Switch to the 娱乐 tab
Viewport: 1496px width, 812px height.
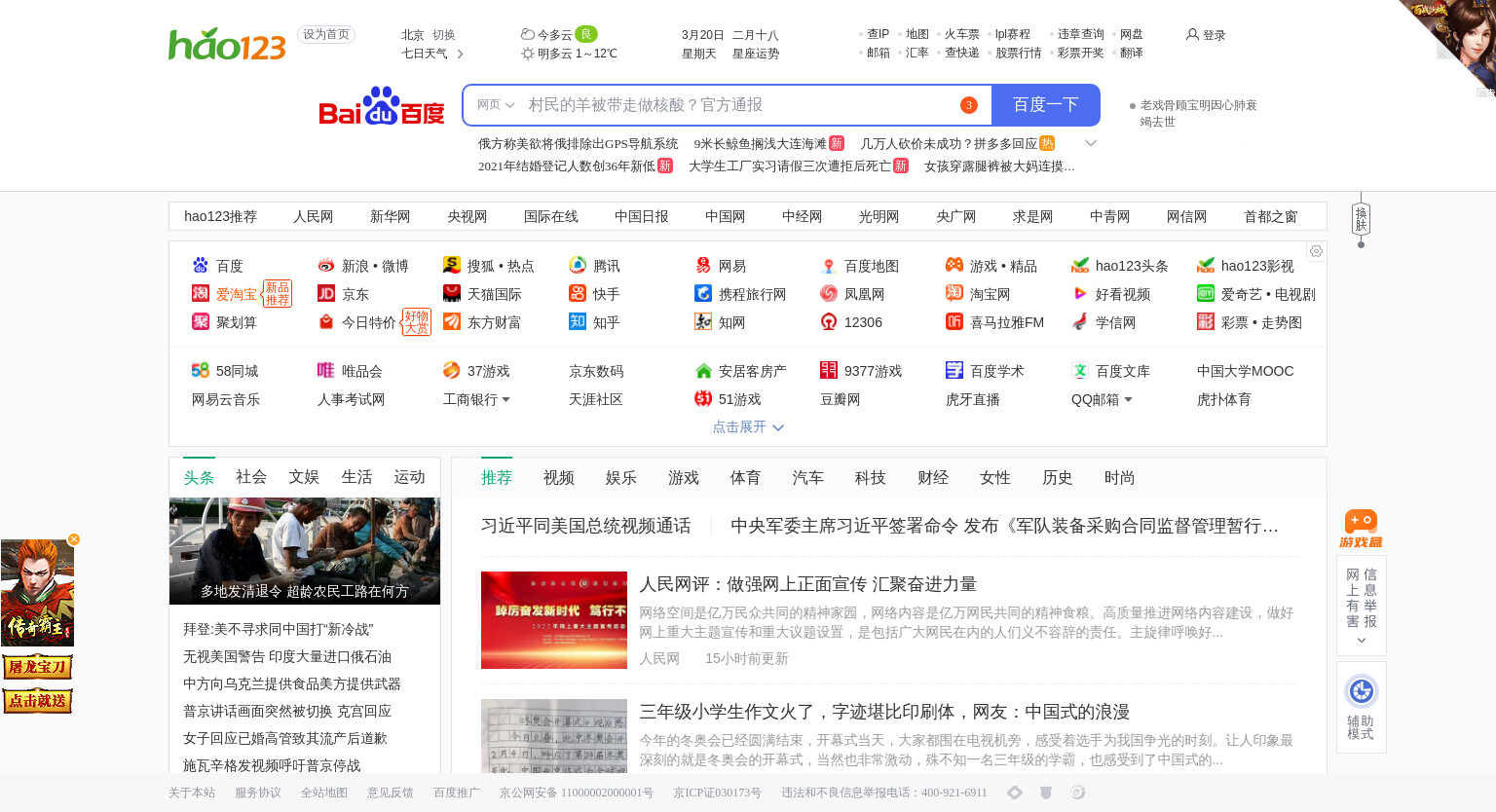tap(621, 477)
